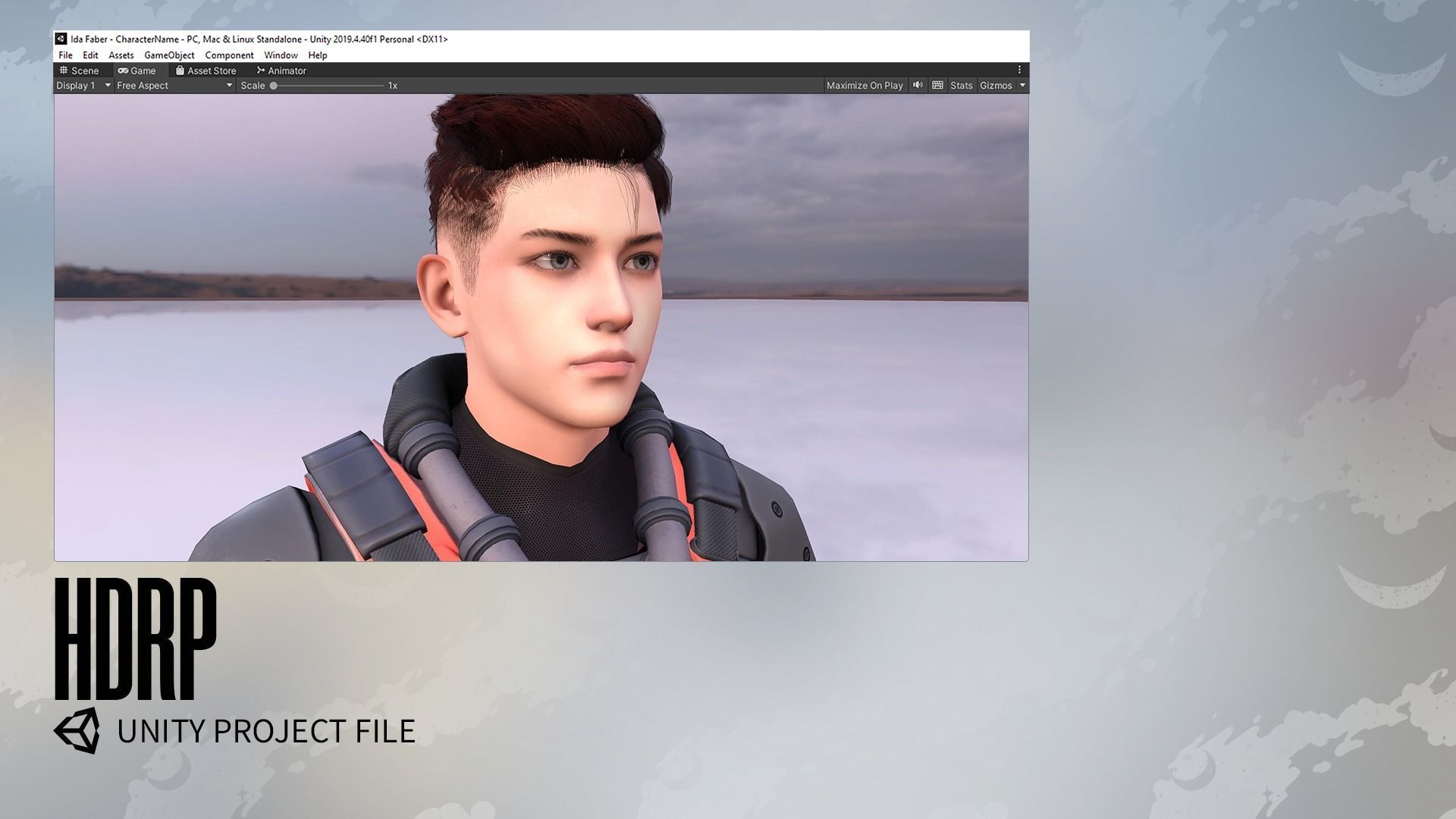Screen dimensions: 1456x819
Task: Click the Scale slider handle
Action: 274,86
